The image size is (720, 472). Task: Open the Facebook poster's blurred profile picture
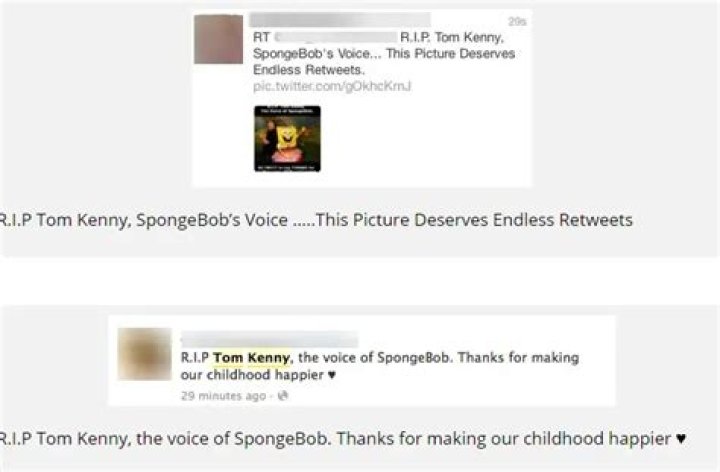(x=145, y=354)
